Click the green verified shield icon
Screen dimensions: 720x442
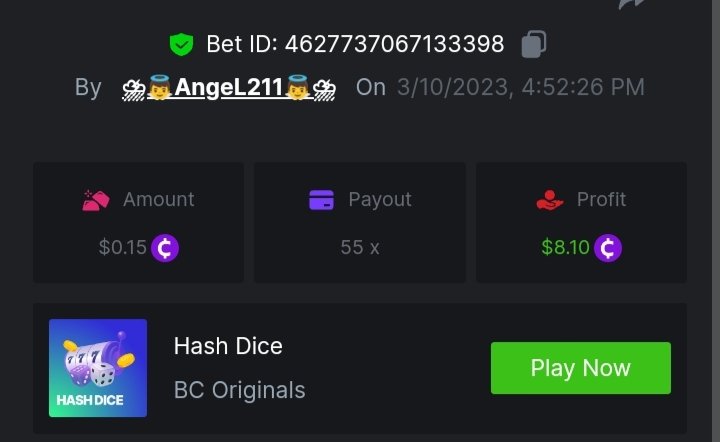[180, 44]
